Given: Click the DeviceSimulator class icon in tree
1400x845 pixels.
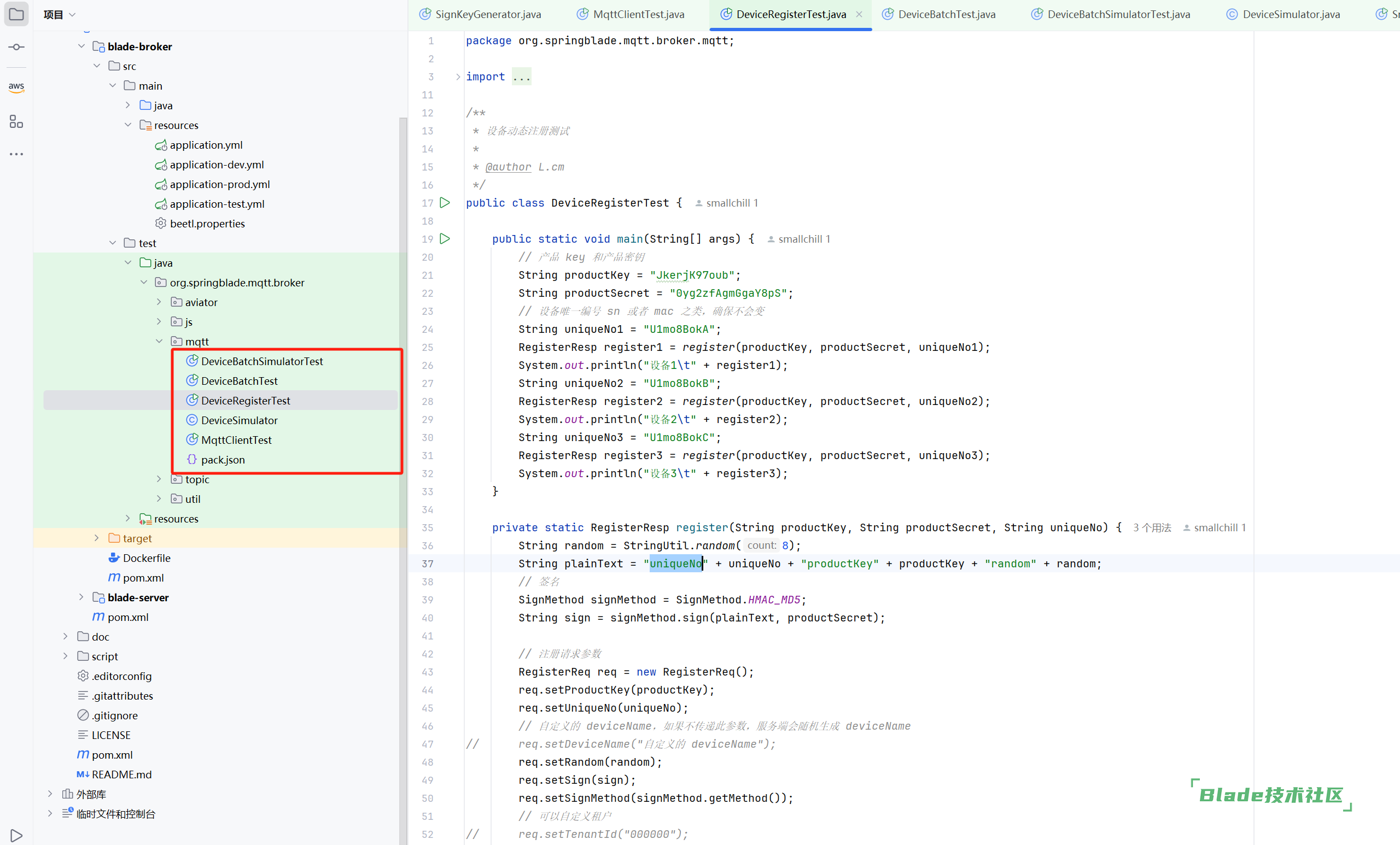Looking at the screenshot, I should (192, 420).
